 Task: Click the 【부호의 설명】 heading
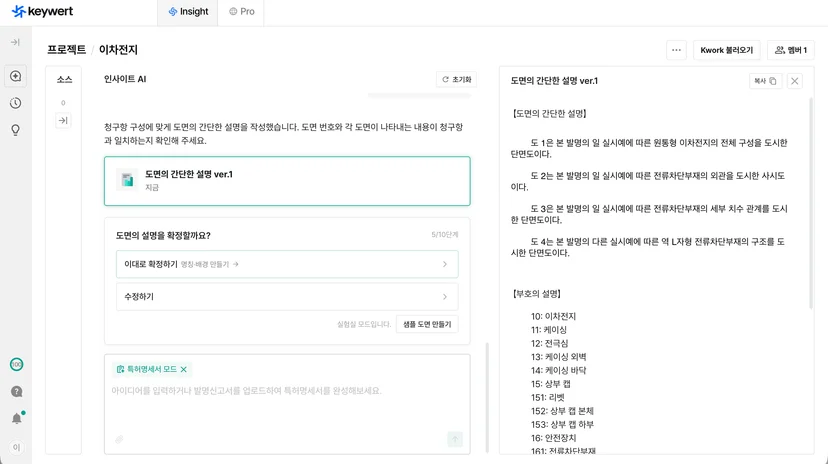tap(537, 293)
